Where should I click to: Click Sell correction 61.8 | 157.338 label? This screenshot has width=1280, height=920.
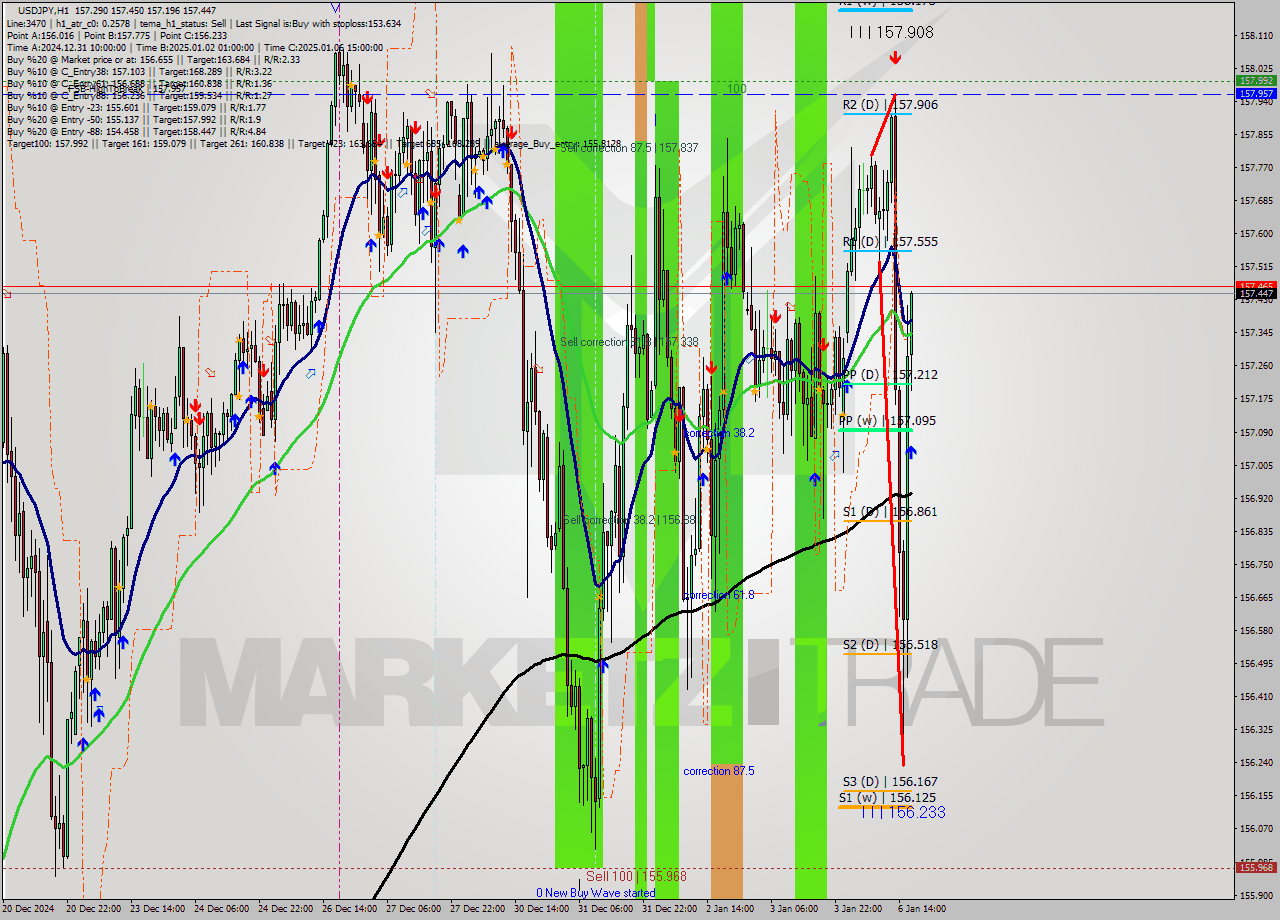(x=629, y=342)
